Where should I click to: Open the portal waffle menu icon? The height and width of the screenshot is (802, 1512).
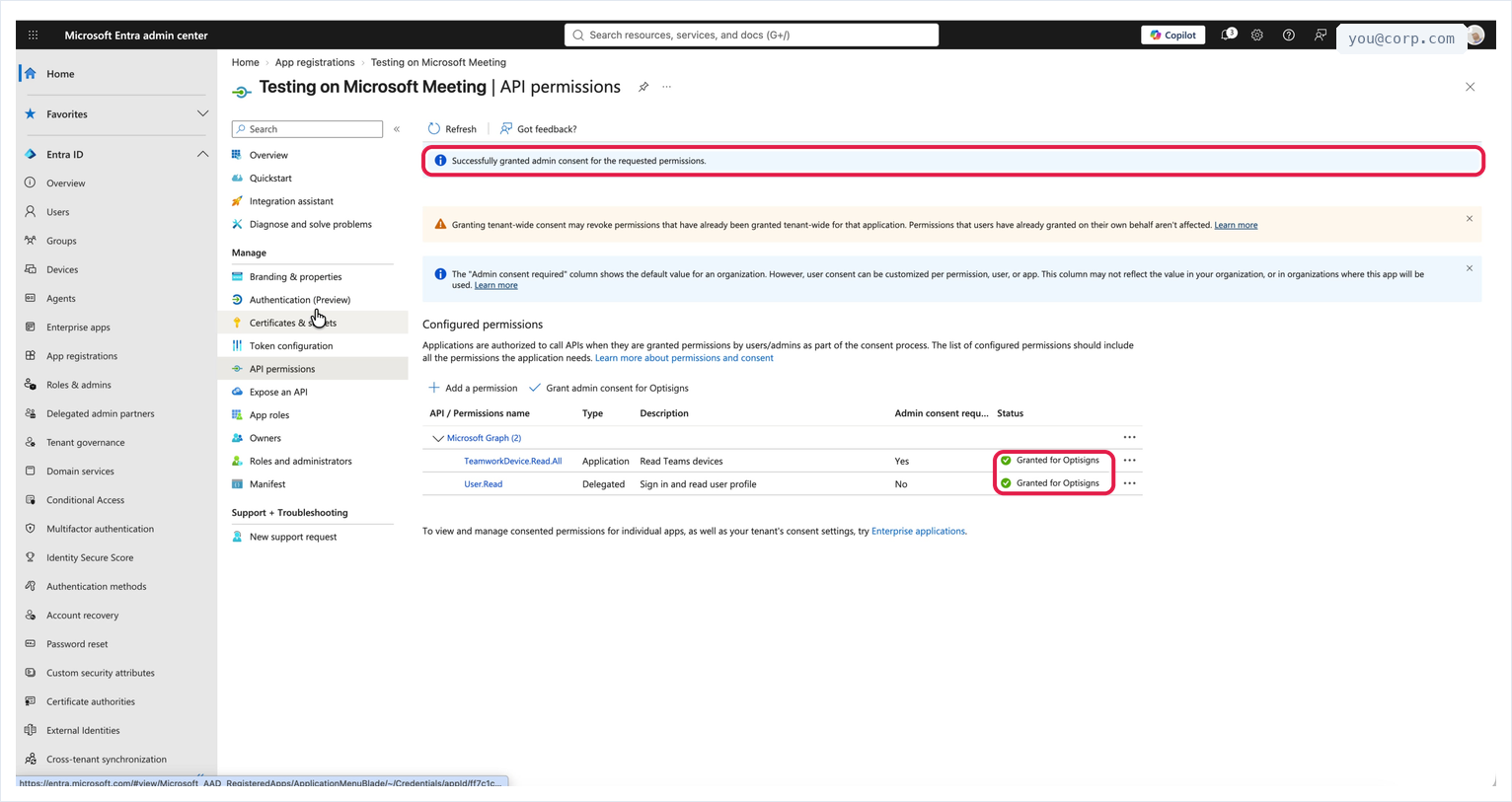[x=33, y=35]
